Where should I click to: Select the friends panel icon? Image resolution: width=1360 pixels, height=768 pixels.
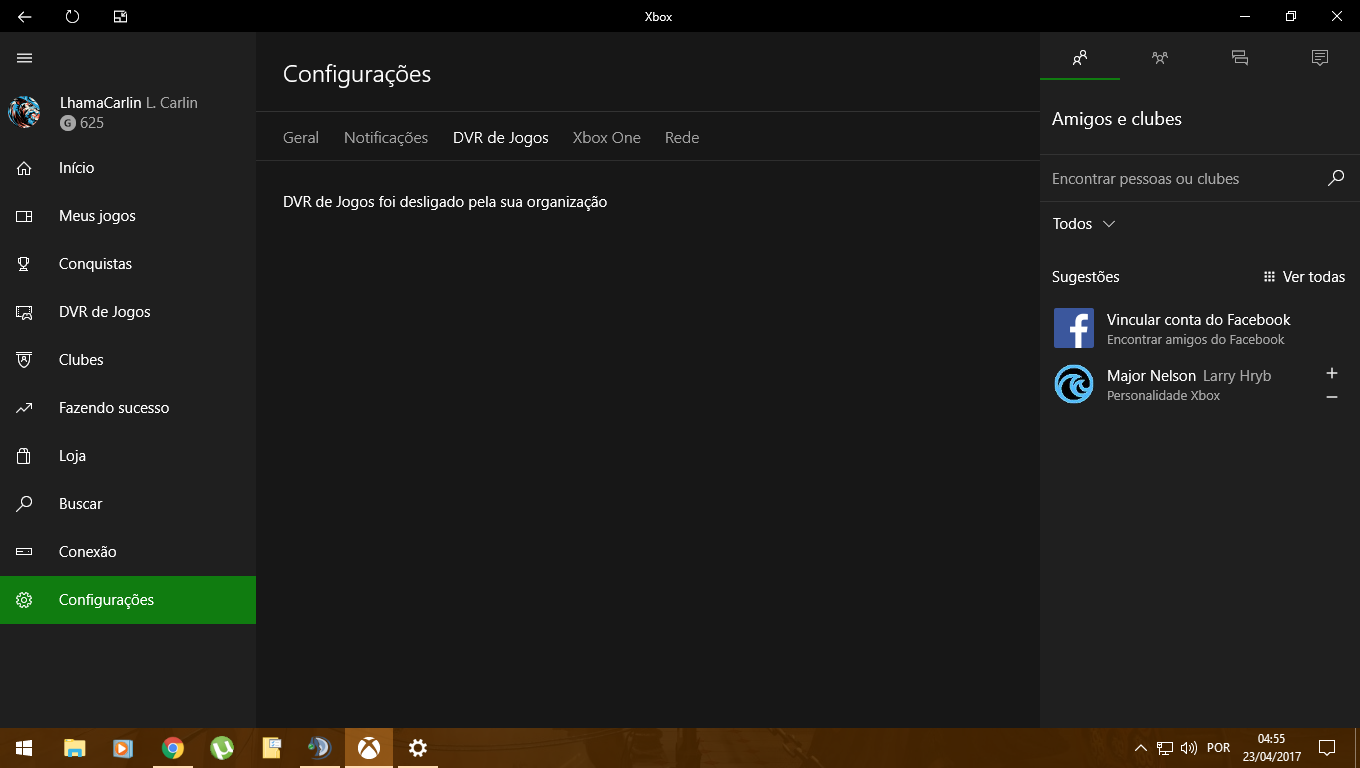[x=1080, y=58]
